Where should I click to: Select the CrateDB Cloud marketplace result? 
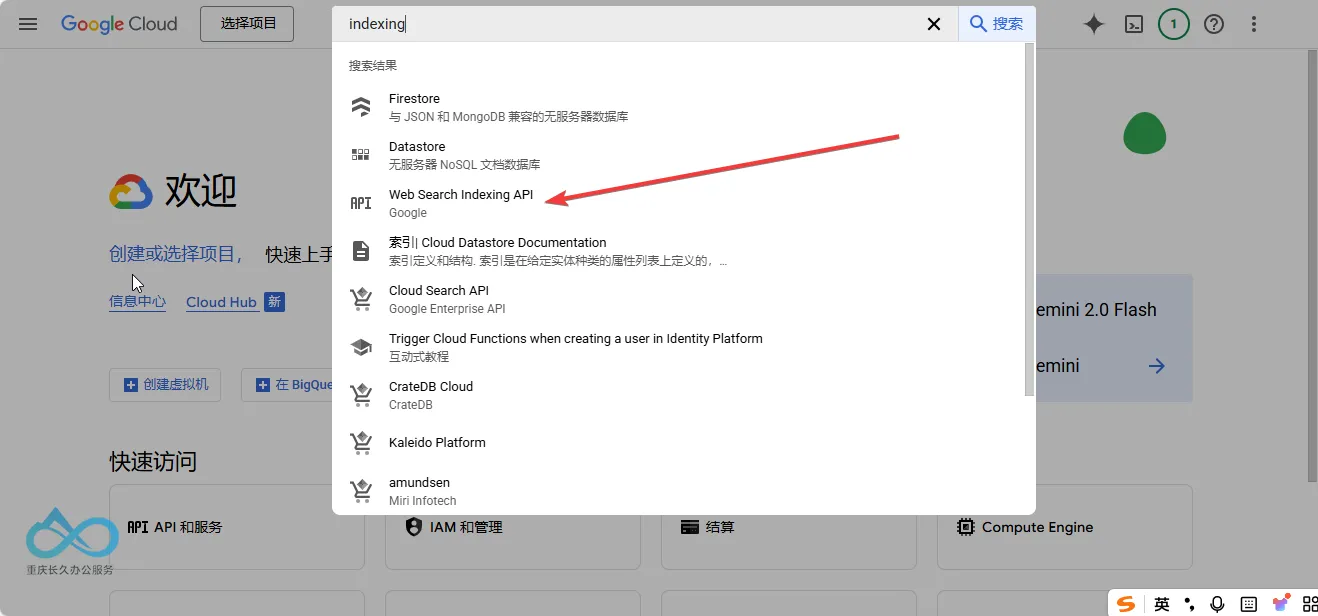point(678,395)
